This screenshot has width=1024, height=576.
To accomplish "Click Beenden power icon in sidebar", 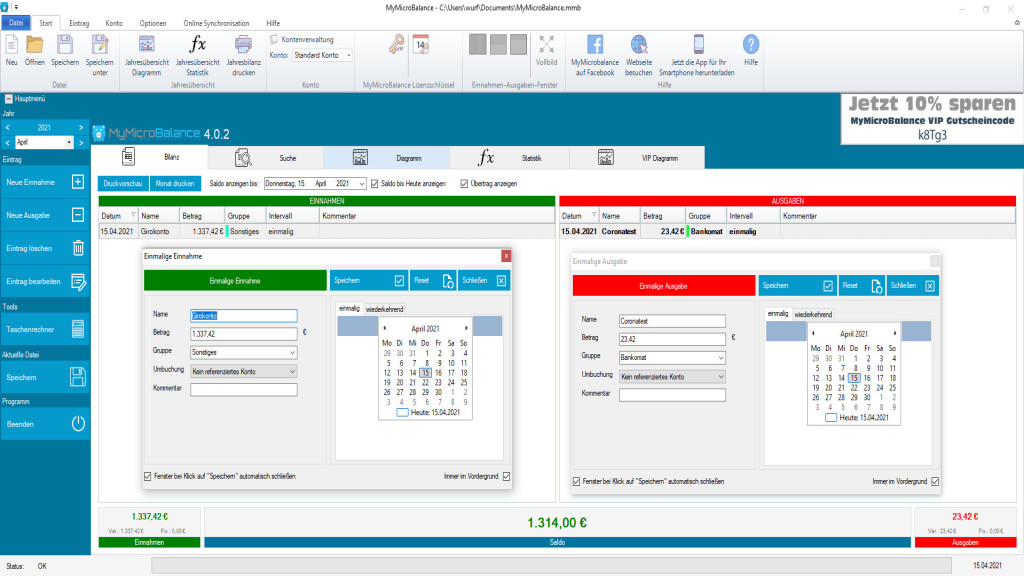I will 78,423.
